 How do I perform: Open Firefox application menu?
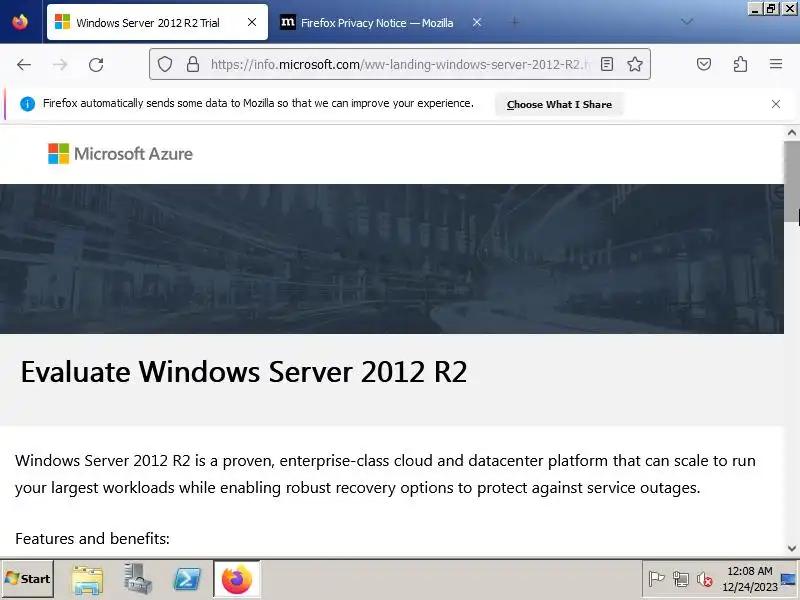point(776,64)
